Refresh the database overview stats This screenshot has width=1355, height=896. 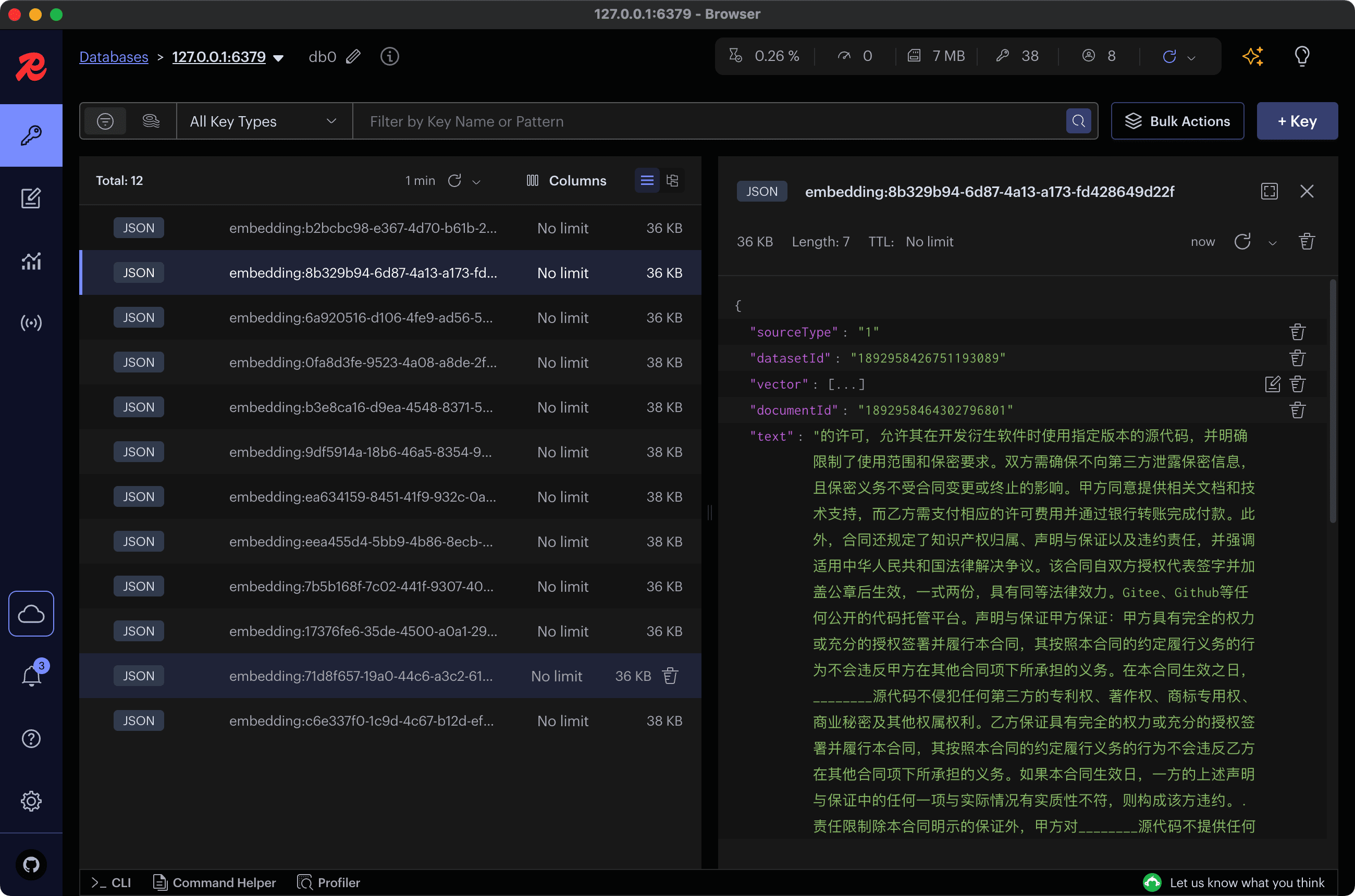coord(1169,57)
